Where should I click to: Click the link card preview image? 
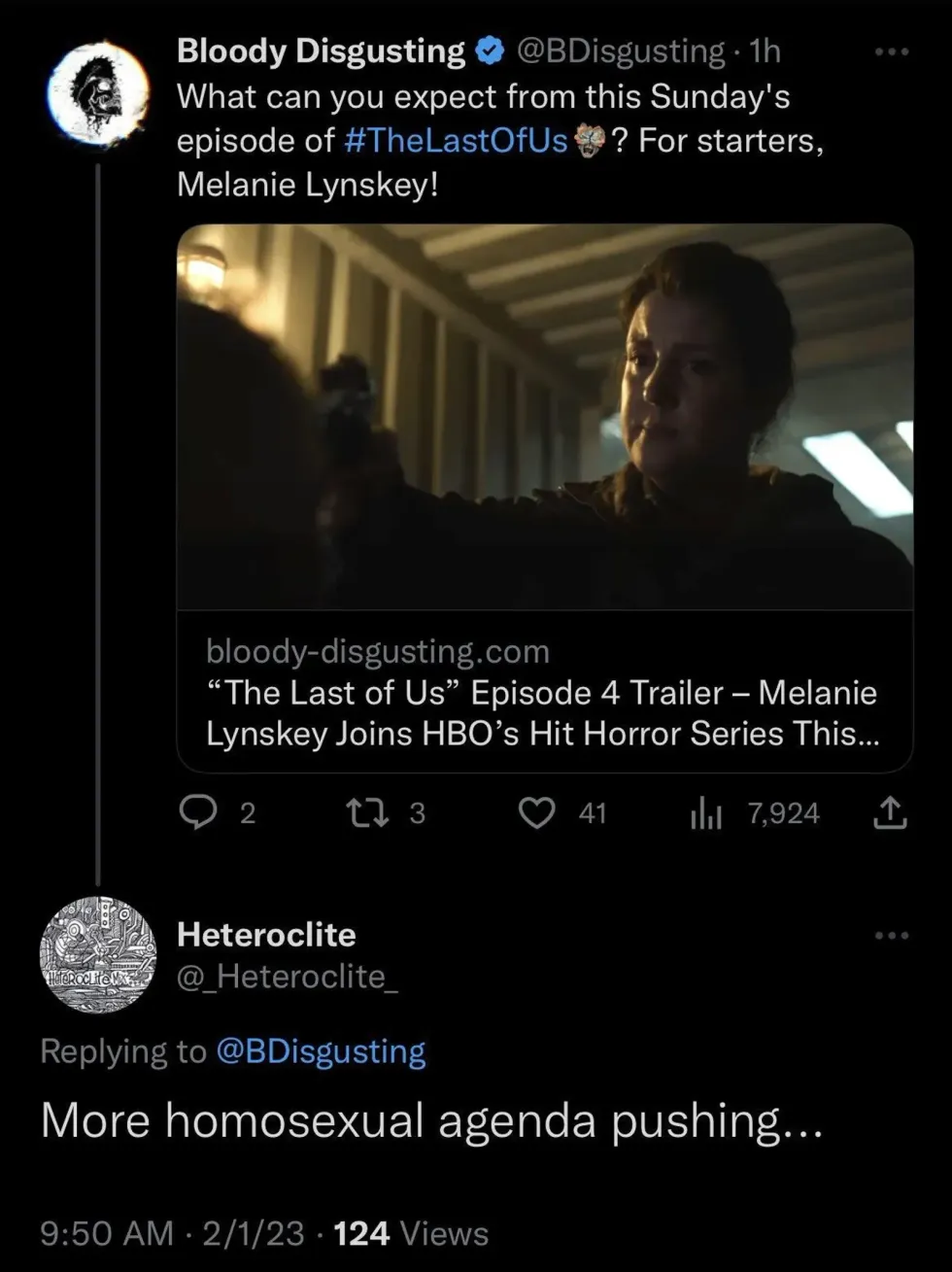544,416
